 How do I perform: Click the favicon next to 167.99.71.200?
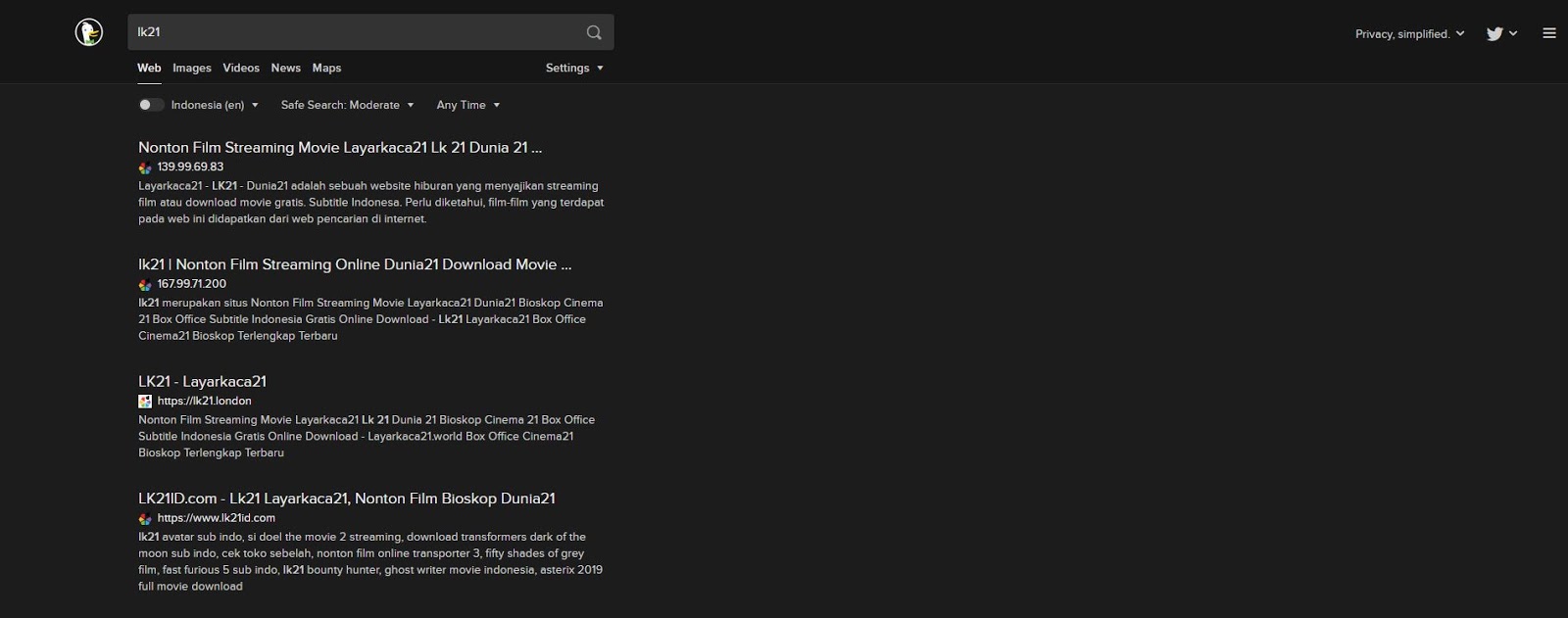[x=145, y=285]
